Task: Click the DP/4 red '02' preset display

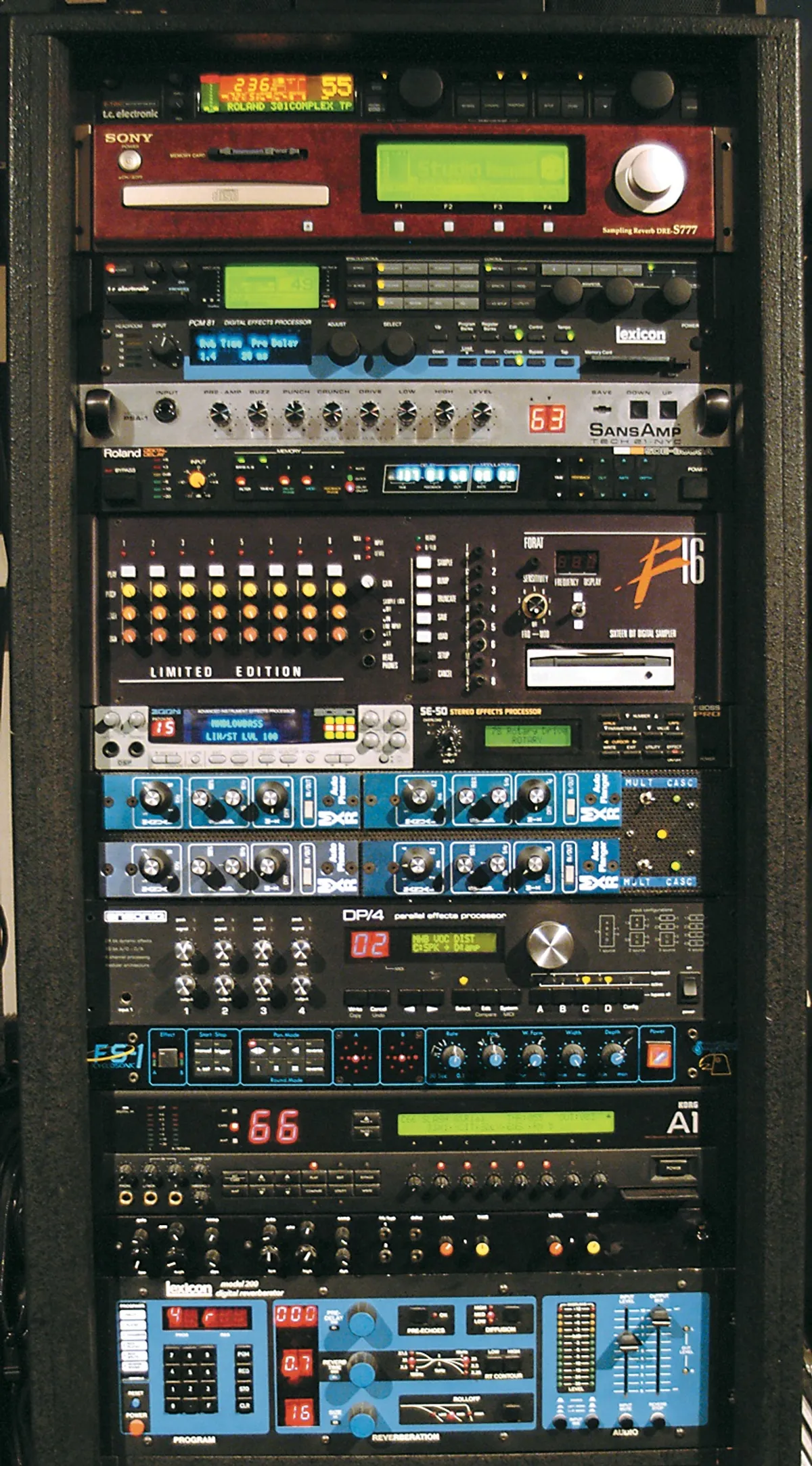Action: pyautogui.click(x=369, y=943)
